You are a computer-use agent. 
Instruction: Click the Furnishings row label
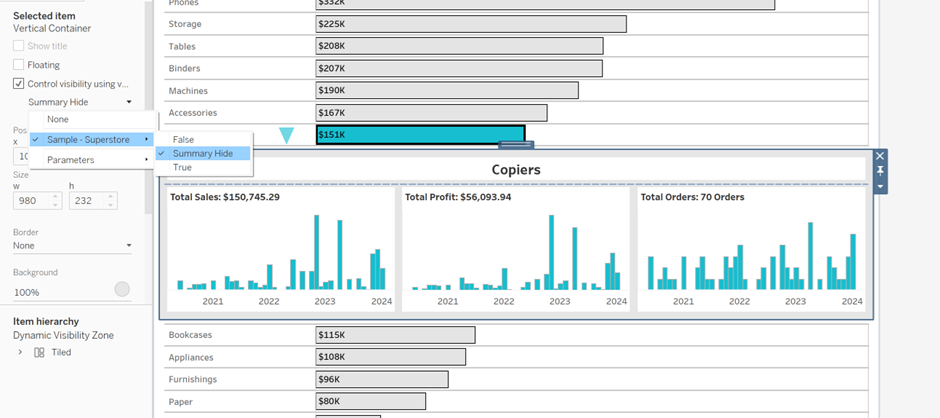pos(193,380)
